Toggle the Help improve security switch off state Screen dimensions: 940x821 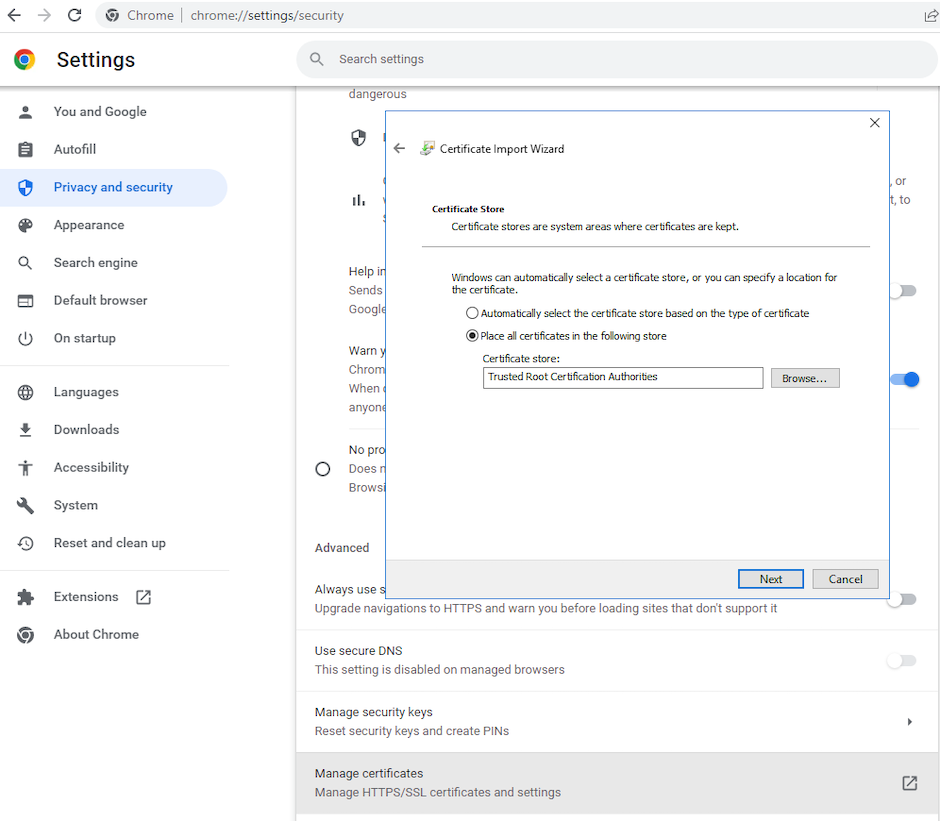point(903,291)
